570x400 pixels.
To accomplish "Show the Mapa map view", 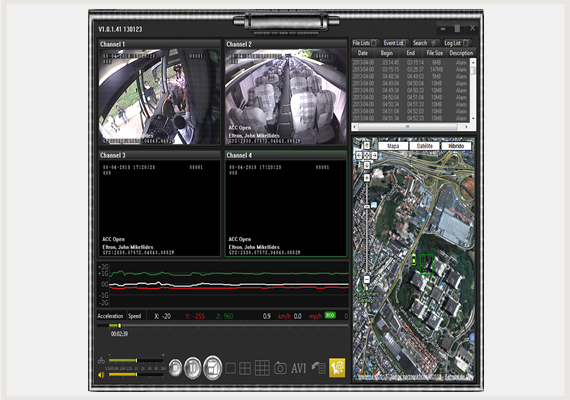I will [x=393, y=146].
